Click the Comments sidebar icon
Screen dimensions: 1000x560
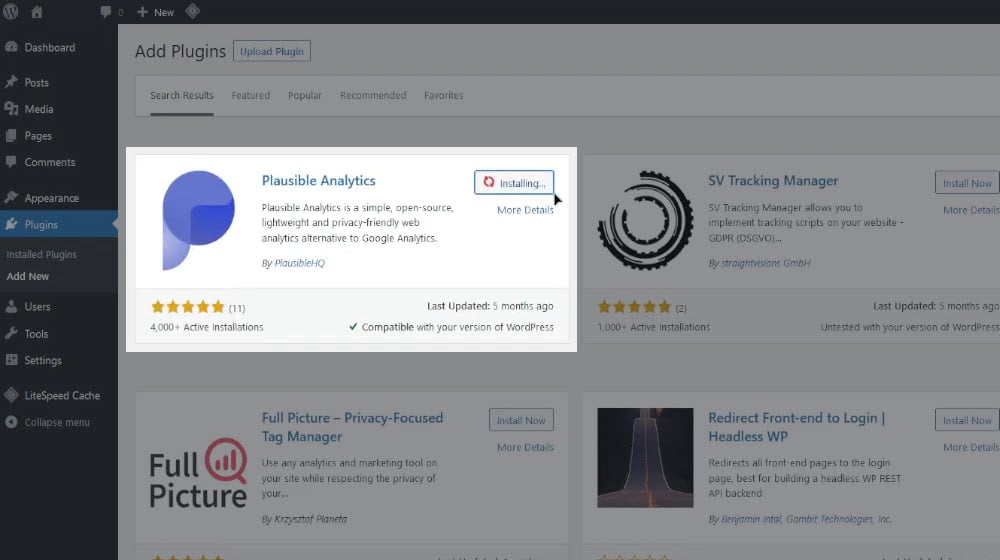pyautogui.click(x=11, y=162)
